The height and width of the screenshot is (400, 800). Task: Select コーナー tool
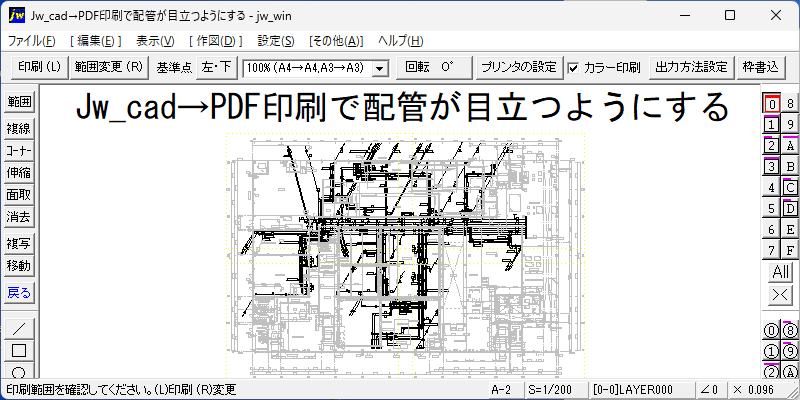click(19, 151)
